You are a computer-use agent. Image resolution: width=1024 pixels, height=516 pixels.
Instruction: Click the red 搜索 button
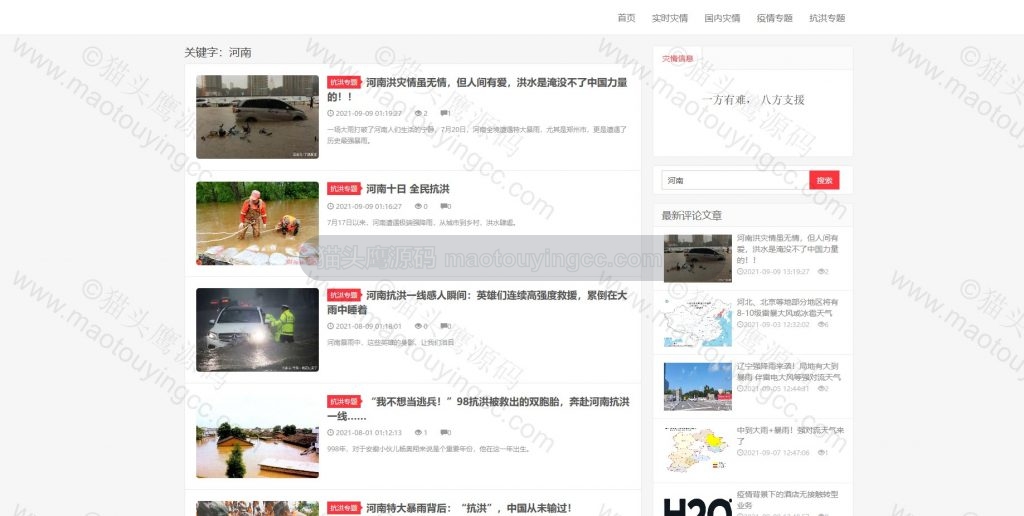[824, 180]
